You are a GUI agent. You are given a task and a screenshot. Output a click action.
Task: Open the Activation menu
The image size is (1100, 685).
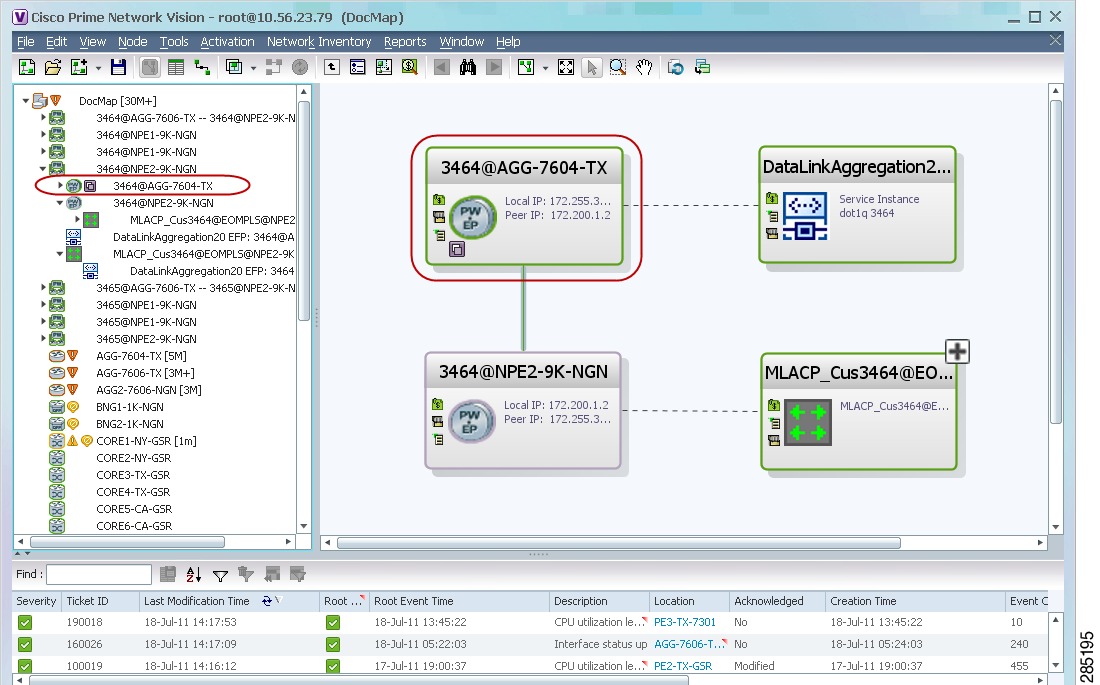point(227,42)
